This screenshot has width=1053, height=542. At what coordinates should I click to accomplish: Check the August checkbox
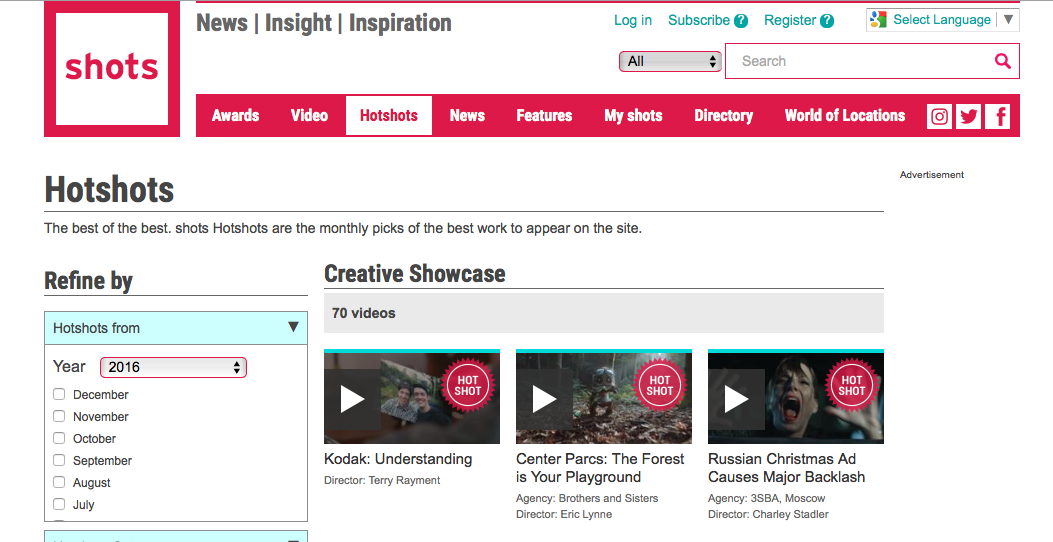[59, 482]
